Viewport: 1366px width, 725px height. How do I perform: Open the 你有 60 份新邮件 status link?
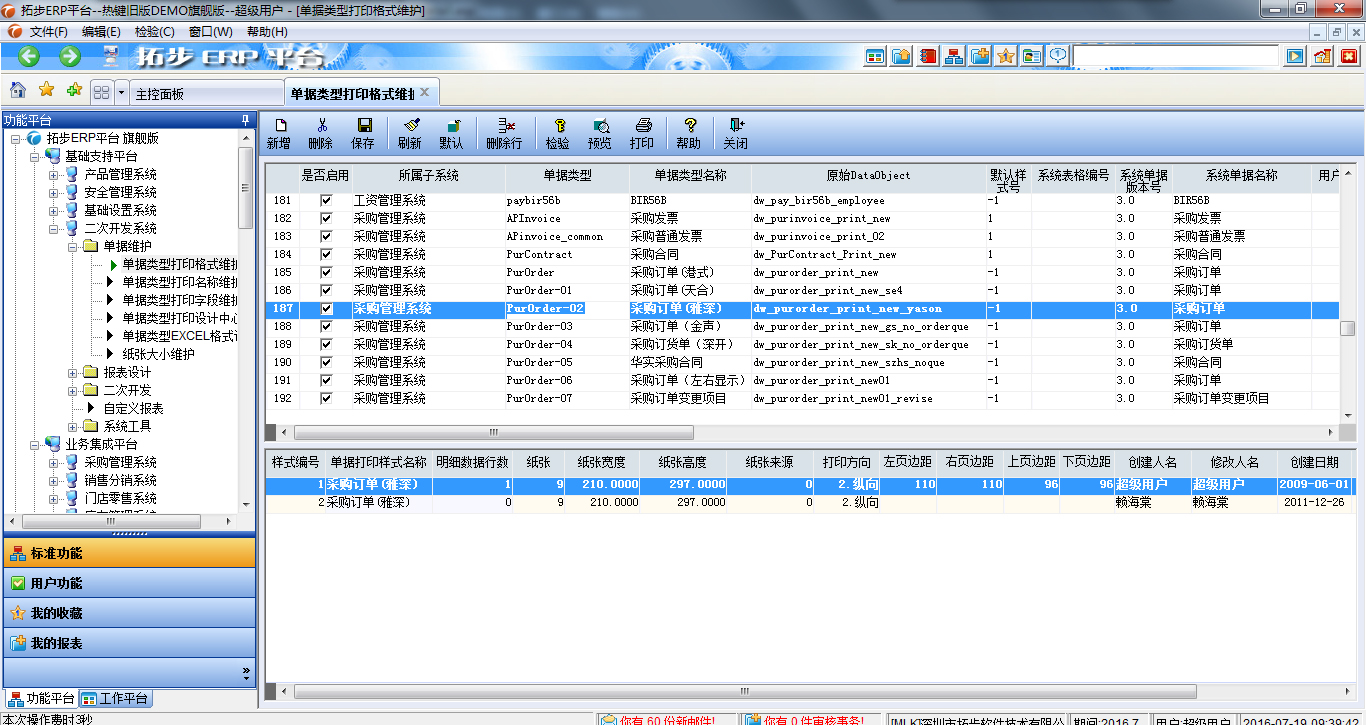pos(660,718)
